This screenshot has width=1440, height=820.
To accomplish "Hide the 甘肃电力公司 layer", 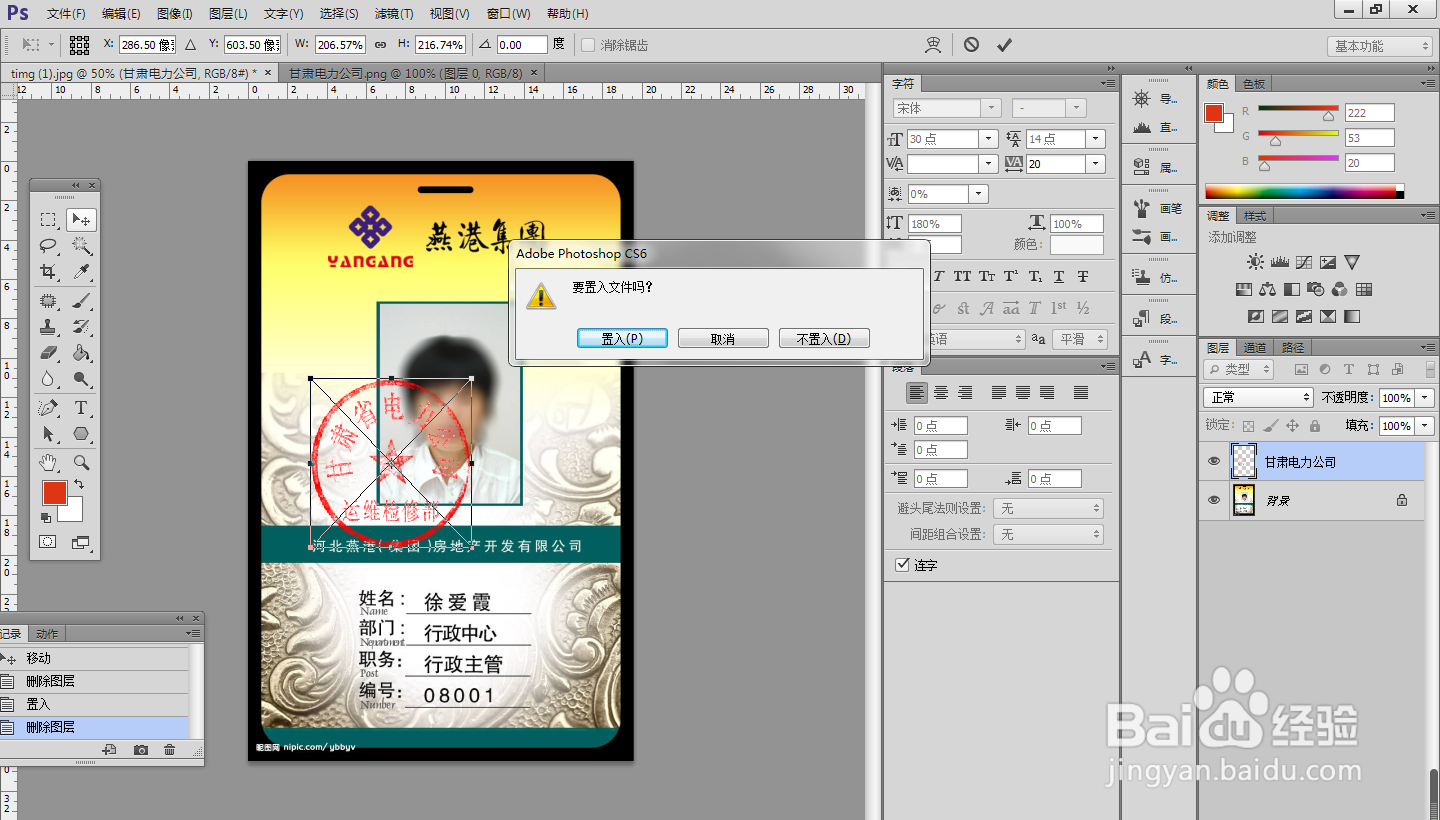I will 1214,462.
